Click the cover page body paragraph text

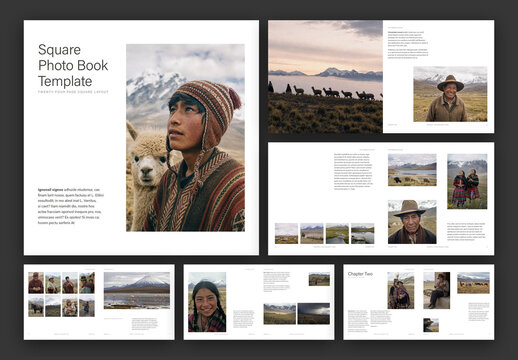click(71, 206)
